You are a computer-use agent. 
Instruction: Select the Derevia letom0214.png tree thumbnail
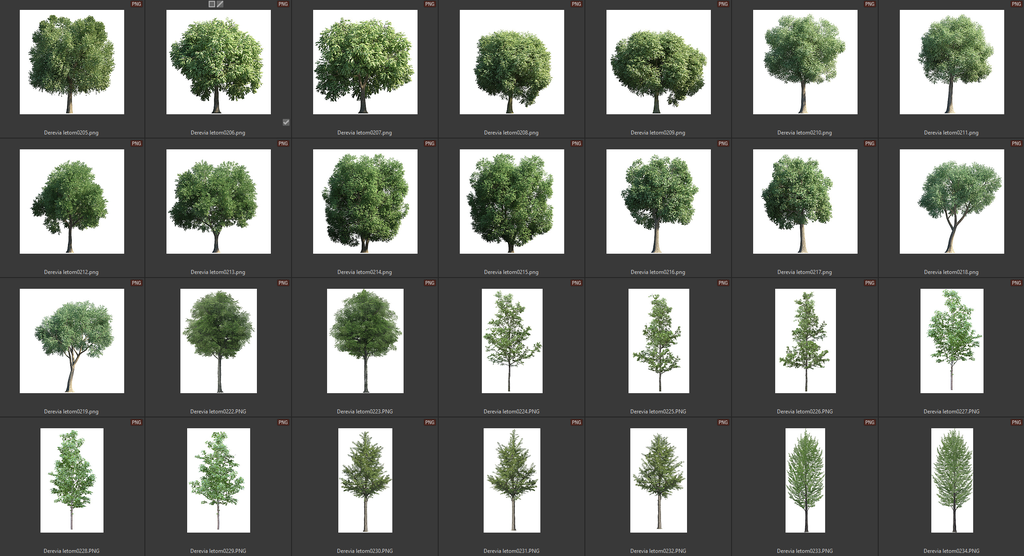tap(365, 201)
